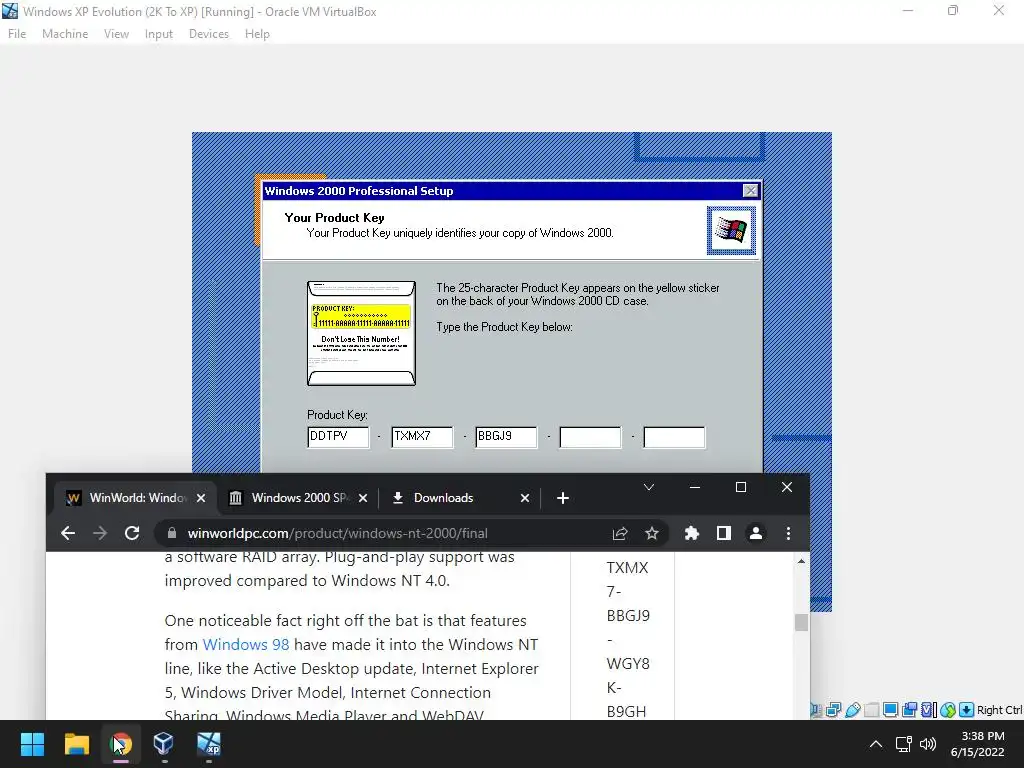Open the Chrome extensions puzzle icon
Viewport: 1024px width, 768px height.
[x=692, y=534]
